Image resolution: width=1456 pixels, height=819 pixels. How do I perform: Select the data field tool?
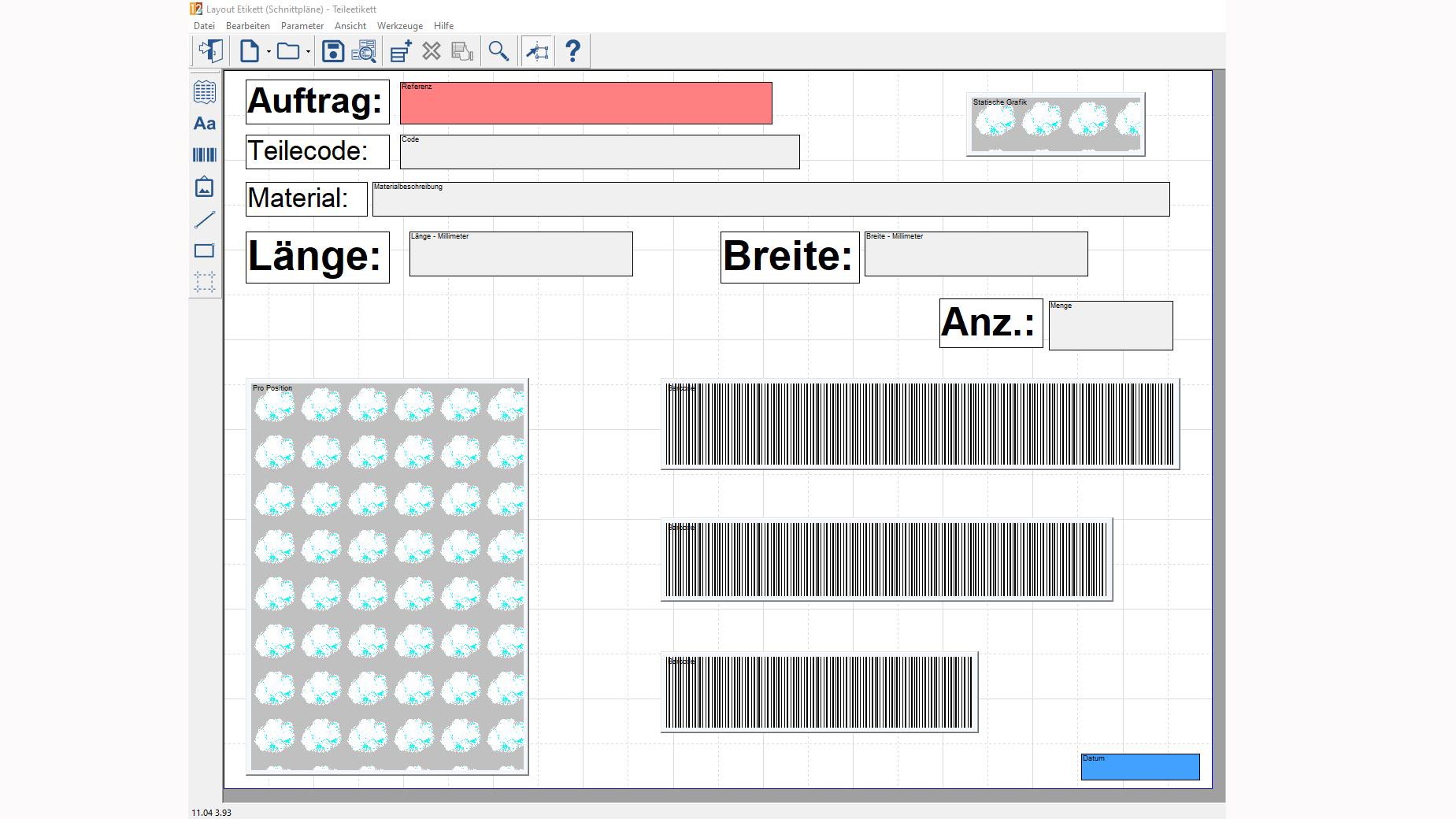click(205, 92)
